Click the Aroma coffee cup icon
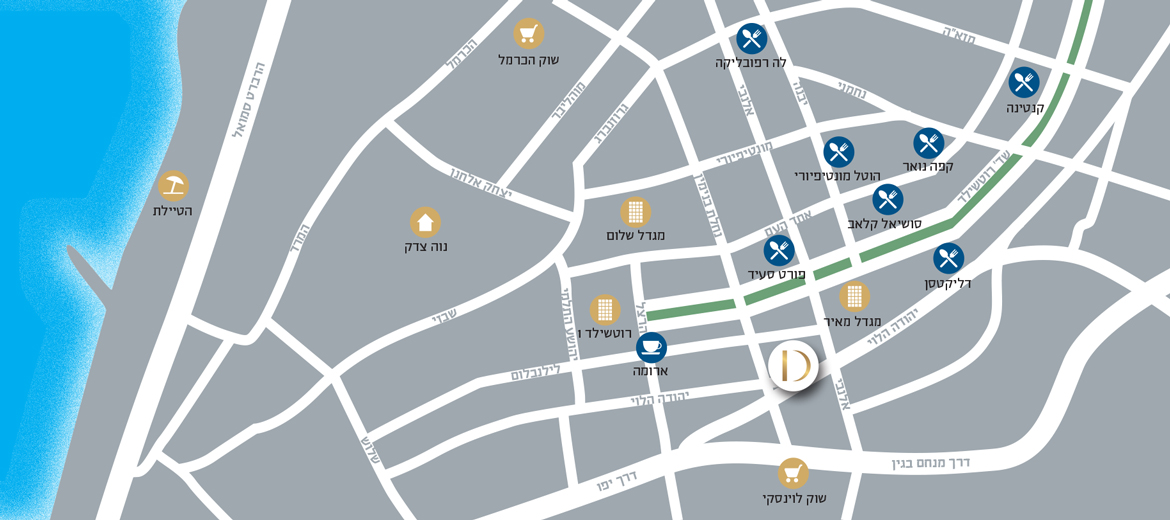 (x=651, y=347)
